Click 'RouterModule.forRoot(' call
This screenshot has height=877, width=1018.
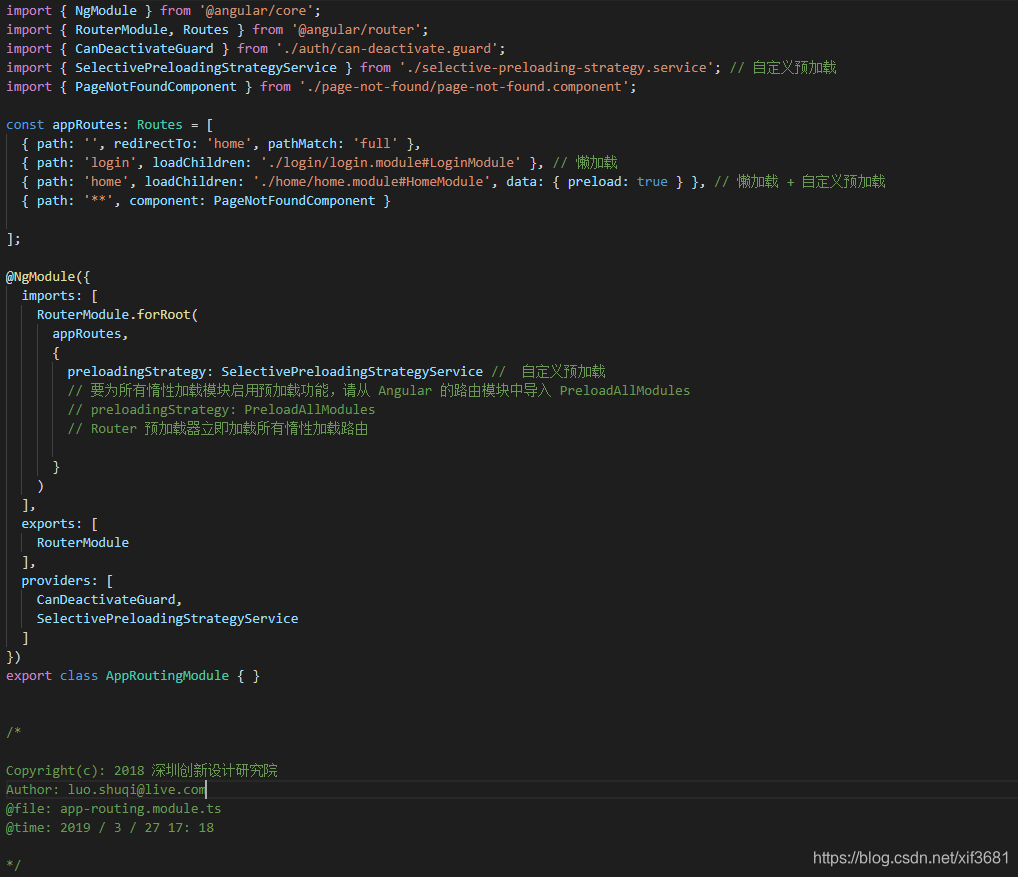point(118,315)
